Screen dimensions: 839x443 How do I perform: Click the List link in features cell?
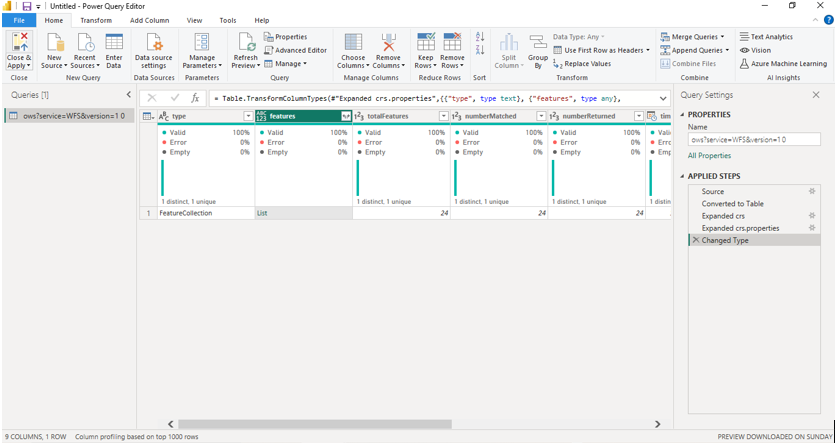click(x=262, y=213)
